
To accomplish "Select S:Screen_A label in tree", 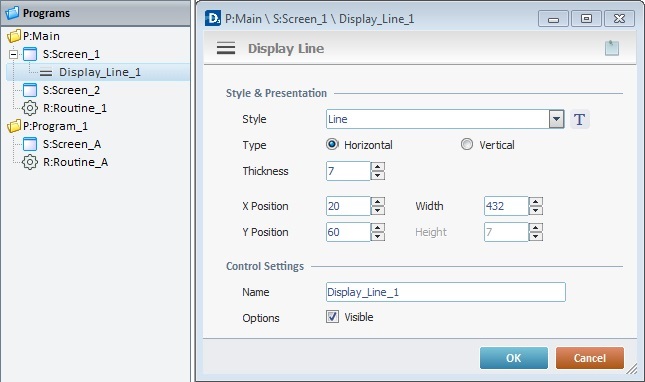I will [72, 144].
